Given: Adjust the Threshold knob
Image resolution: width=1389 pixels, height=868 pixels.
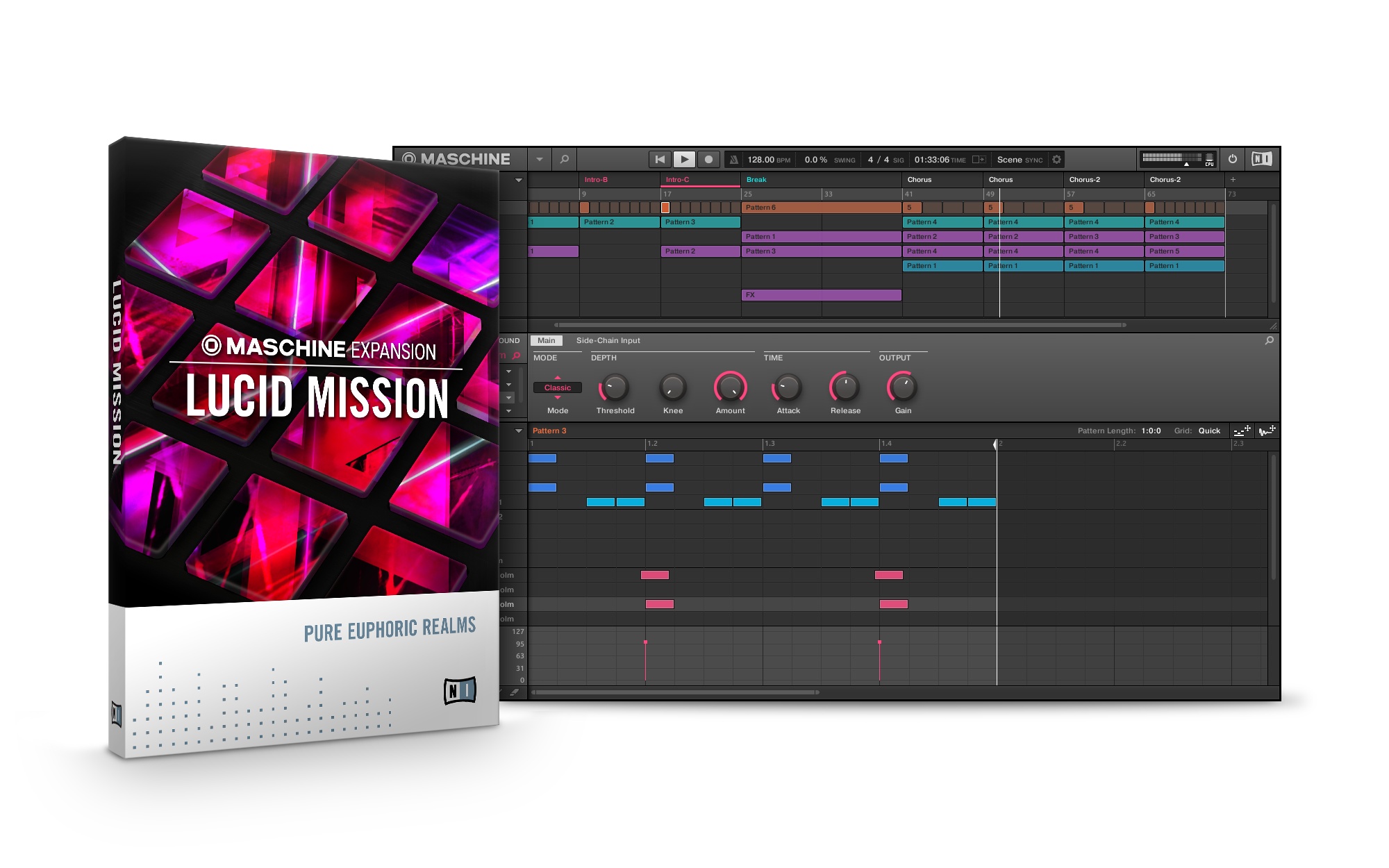Looking at the screenshot, I should tap(615, 387).
